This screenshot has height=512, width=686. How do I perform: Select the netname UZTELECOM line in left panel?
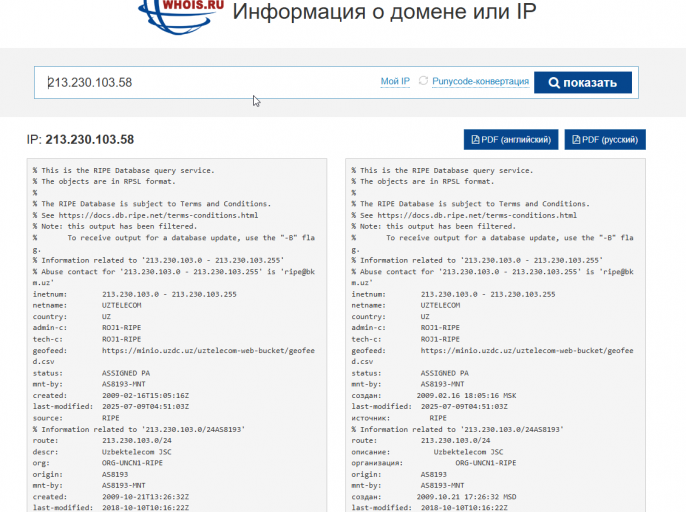(x=87, y=305)
